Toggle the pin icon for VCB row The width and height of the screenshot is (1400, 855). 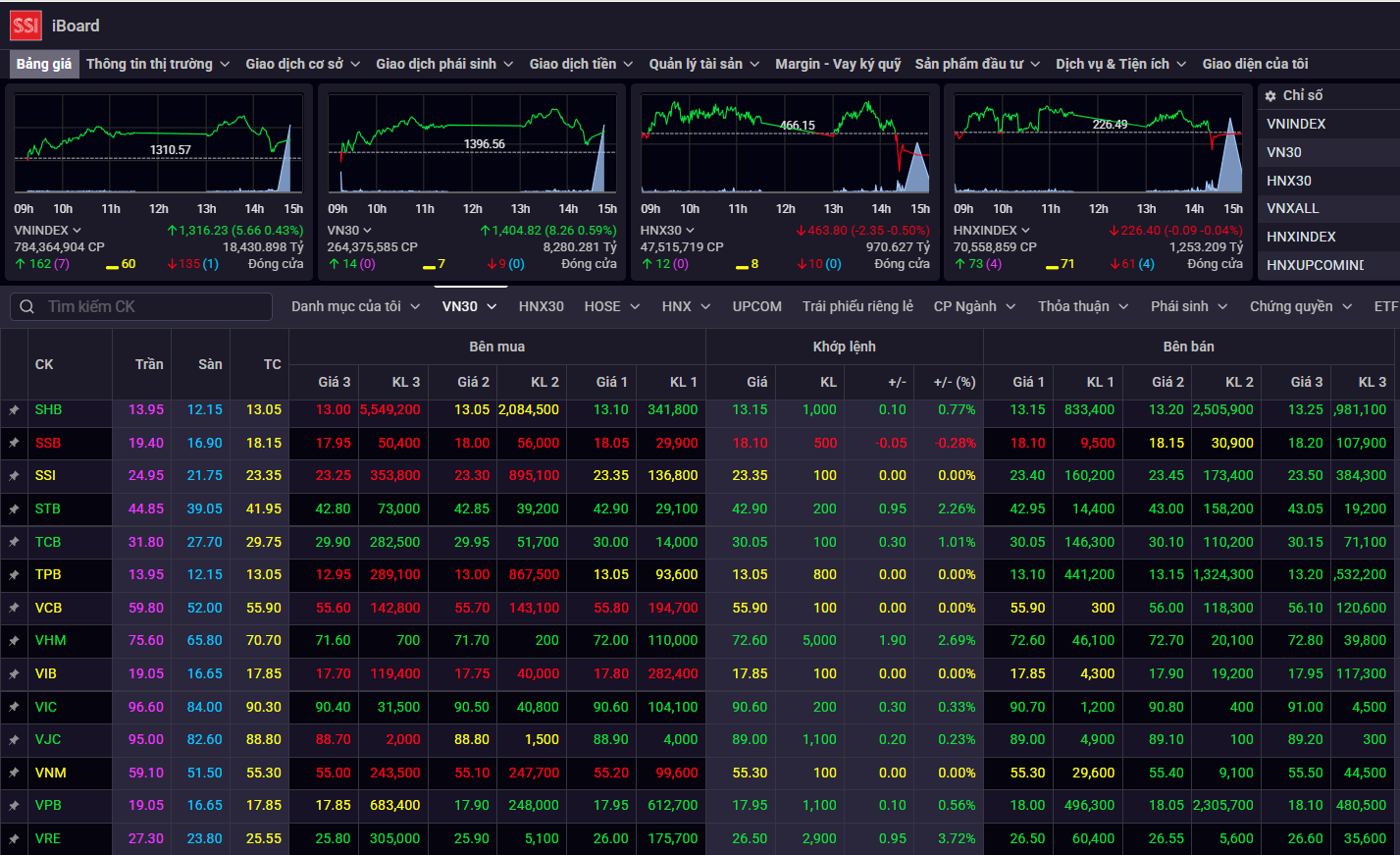pyautogui.click(x=14, y=609)
